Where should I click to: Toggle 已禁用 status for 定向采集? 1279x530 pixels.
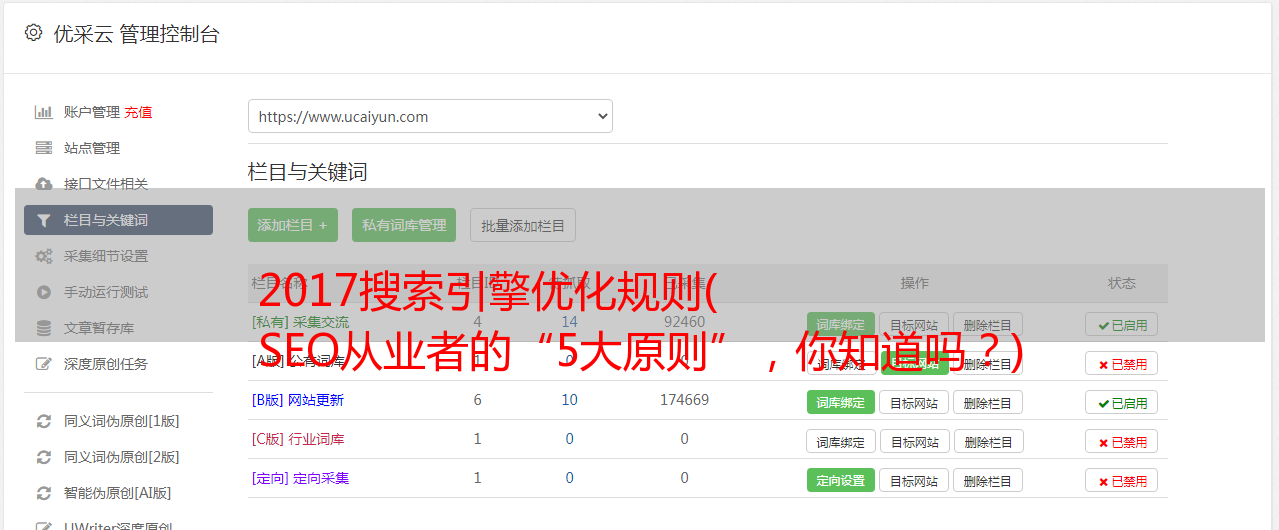point(1122,480)
